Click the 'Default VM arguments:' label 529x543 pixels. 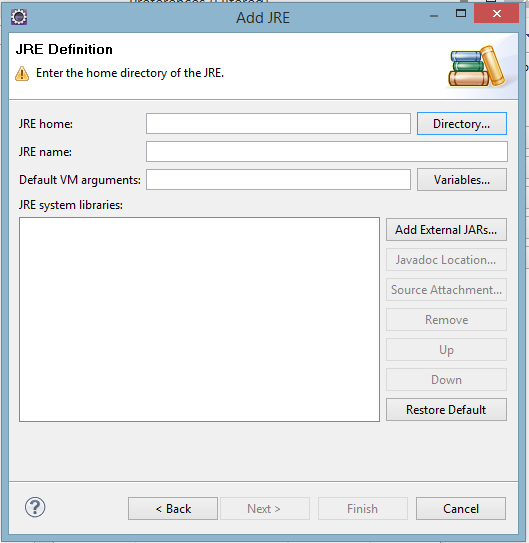point(80,180)
